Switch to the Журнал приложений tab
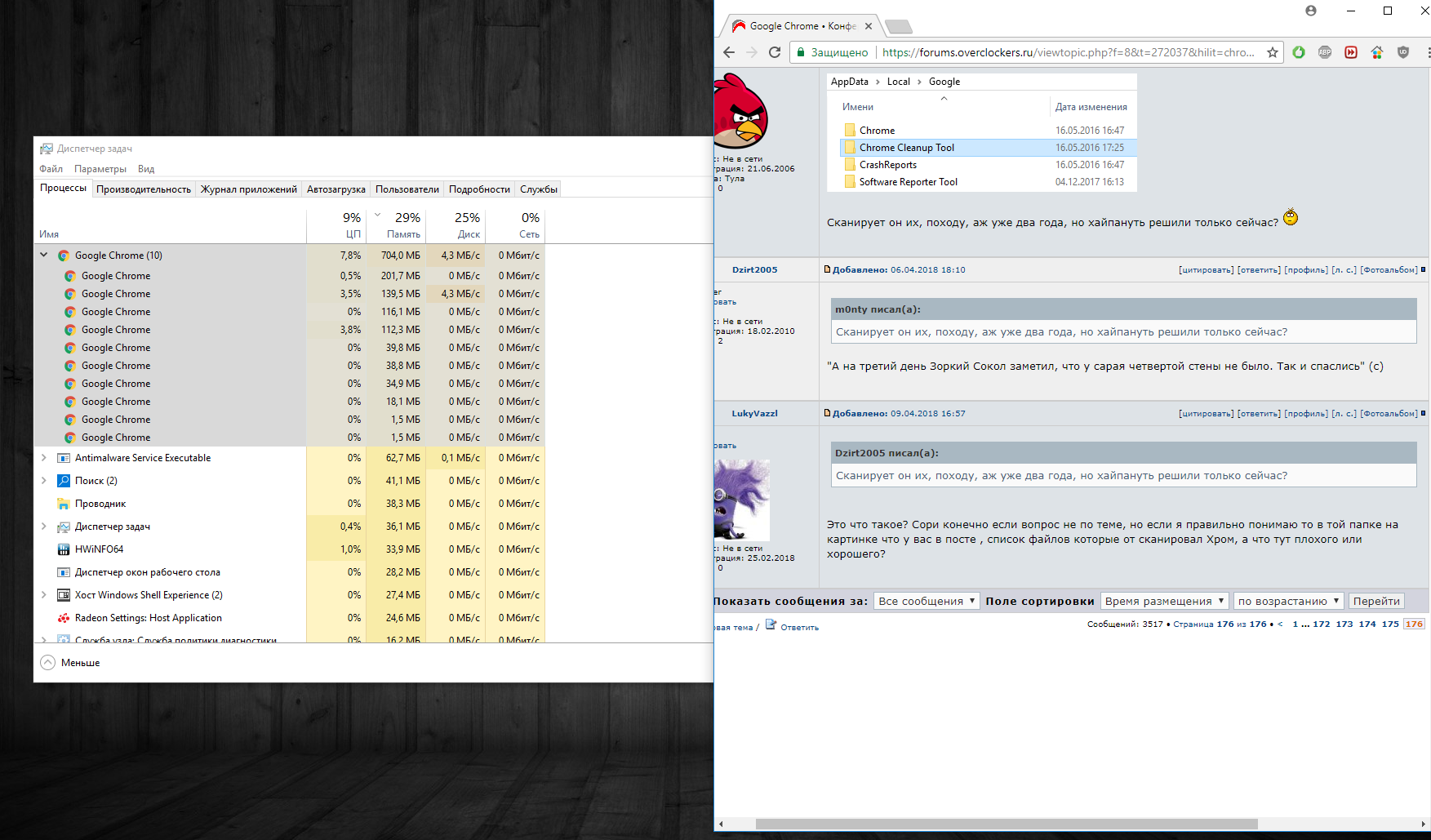Image resolution: width=1431 pixels, height=840 pixels. (x=249, y=189)
